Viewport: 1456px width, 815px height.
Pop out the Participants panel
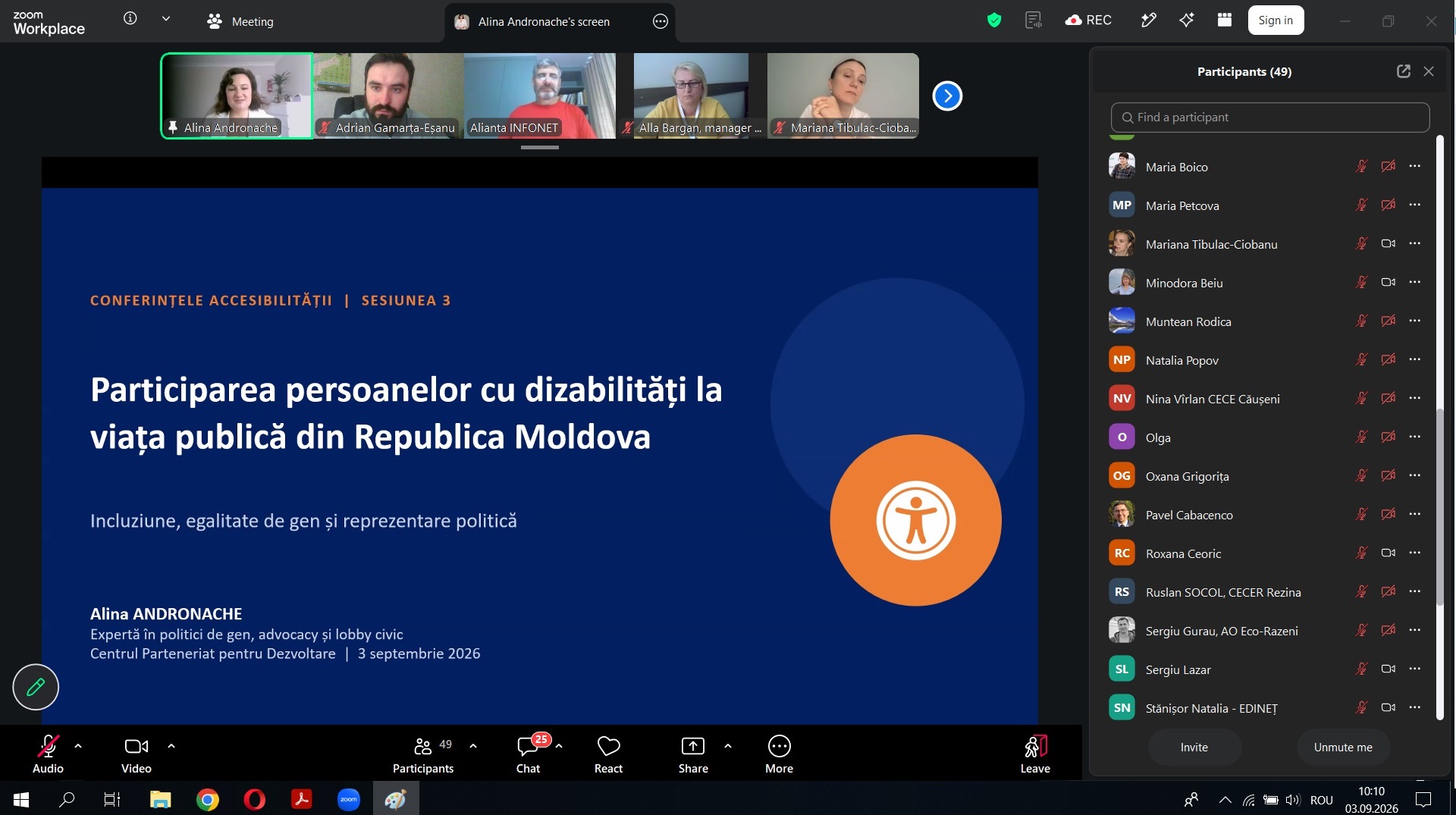coord(1404,71)
